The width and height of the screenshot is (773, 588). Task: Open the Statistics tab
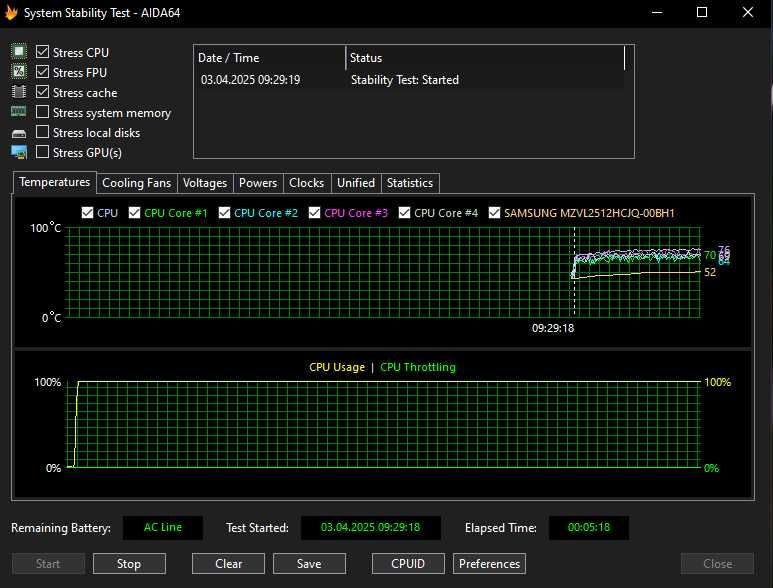[x=410, y=183]
